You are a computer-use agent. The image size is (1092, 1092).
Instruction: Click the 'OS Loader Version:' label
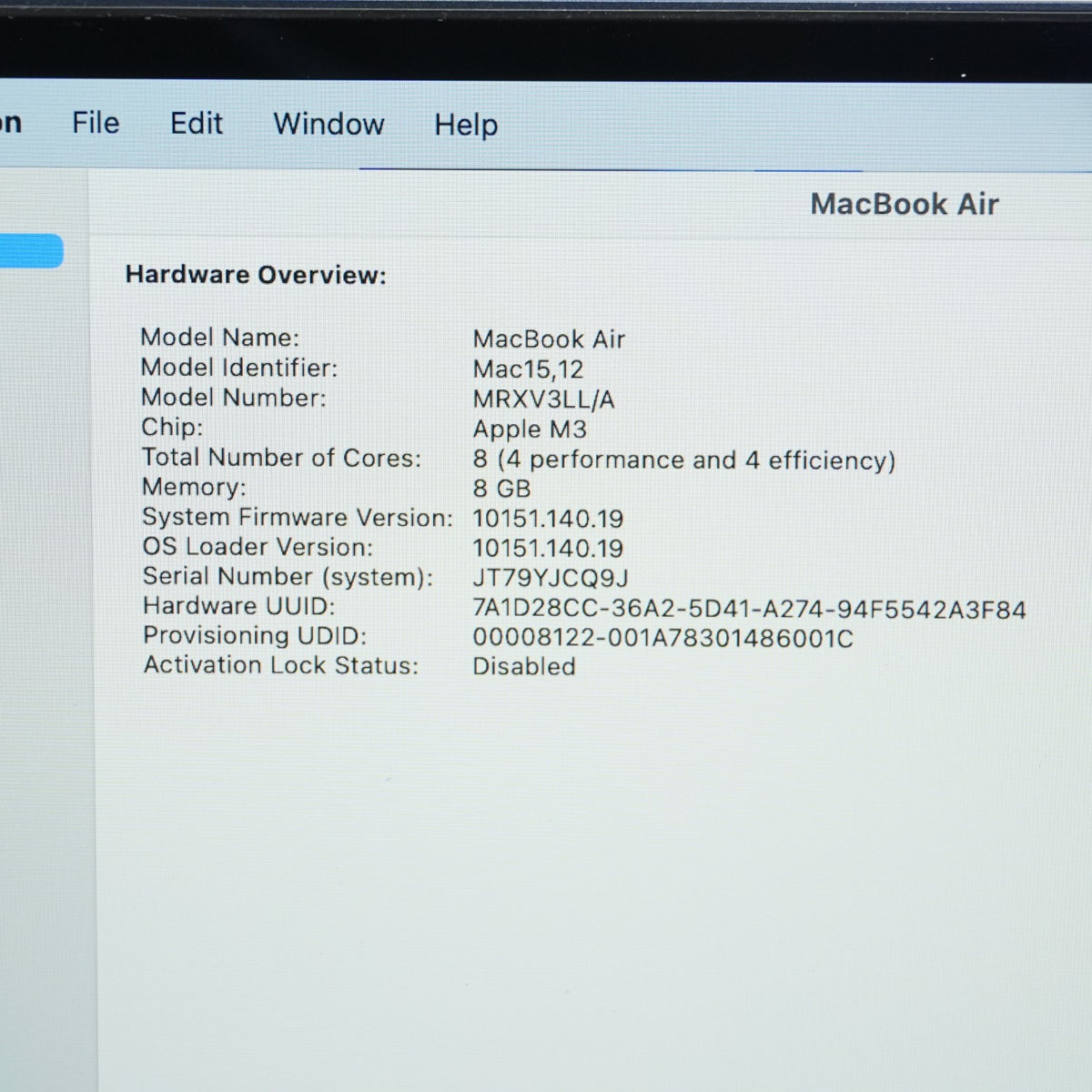(x=258, y=547)
